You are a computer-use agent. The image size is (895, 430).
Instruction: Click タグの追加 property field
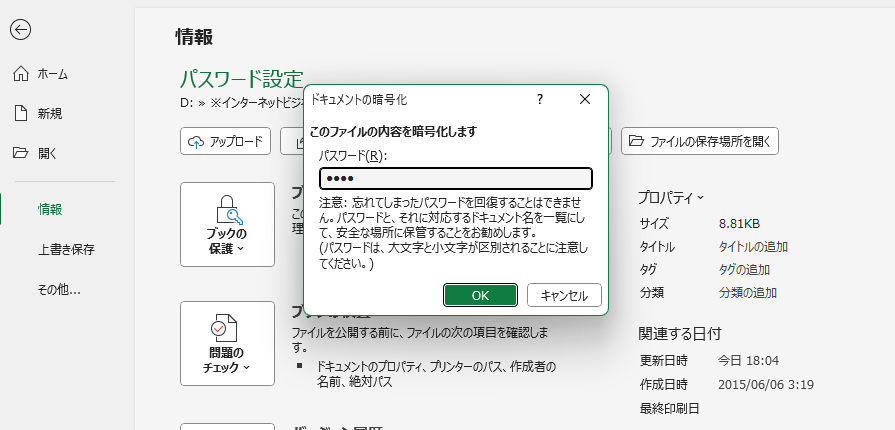[x=744, y=270]
